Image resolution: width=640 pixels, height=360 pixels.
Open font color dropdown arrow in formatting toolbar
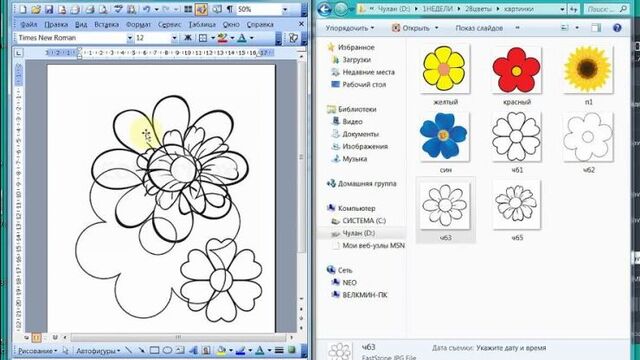coord(251,38)
